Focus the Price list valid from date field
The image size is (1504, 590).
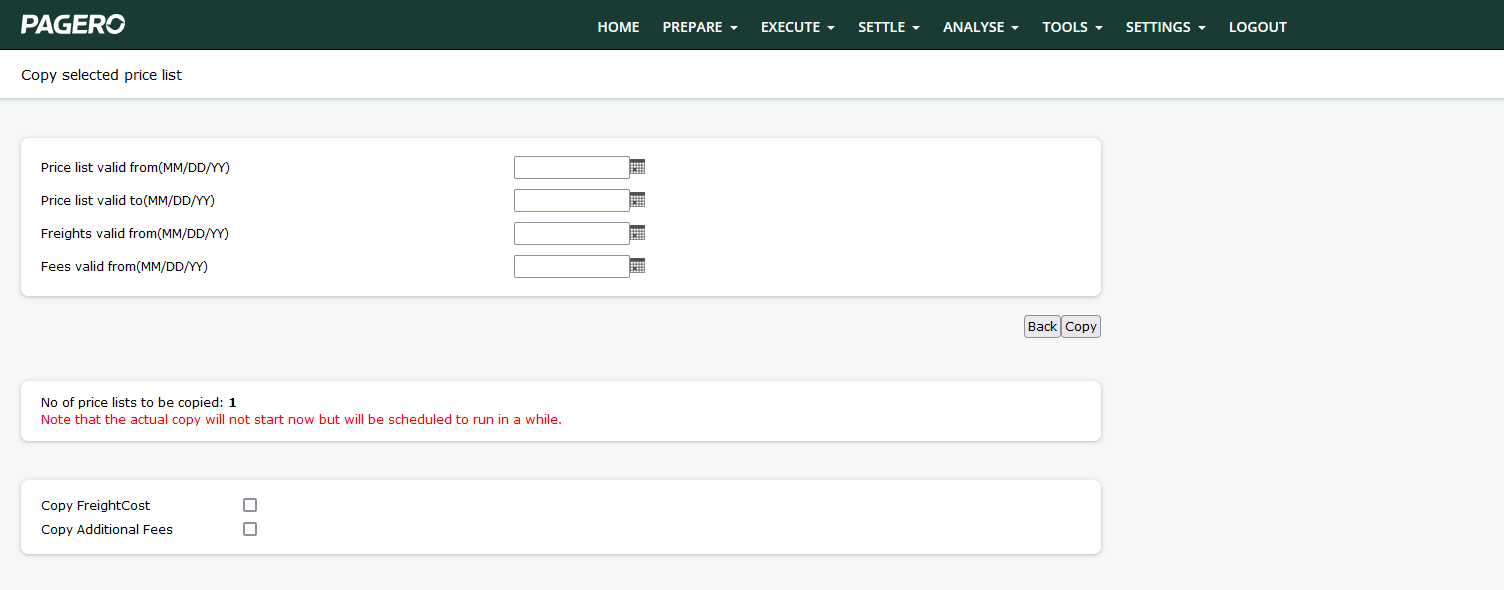click(x=571, y=167)
